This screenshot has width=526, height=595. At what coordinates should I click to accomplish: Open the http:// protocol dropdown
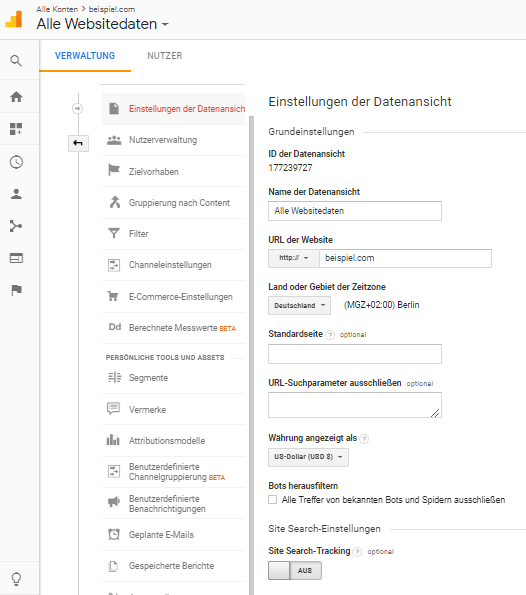[294, 258]
